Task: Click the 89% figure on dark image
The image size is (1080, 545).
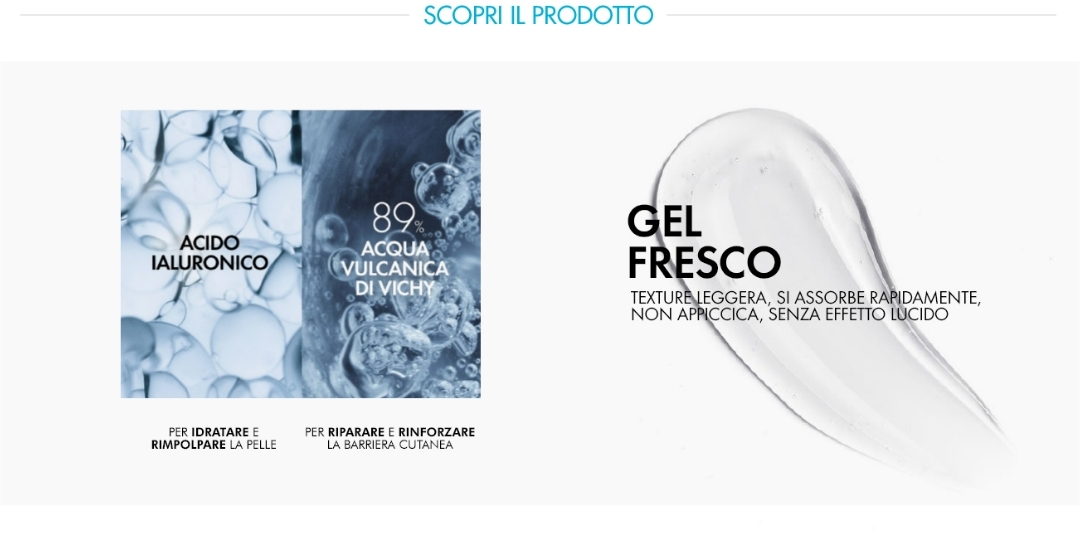Action: click(398, 218)
